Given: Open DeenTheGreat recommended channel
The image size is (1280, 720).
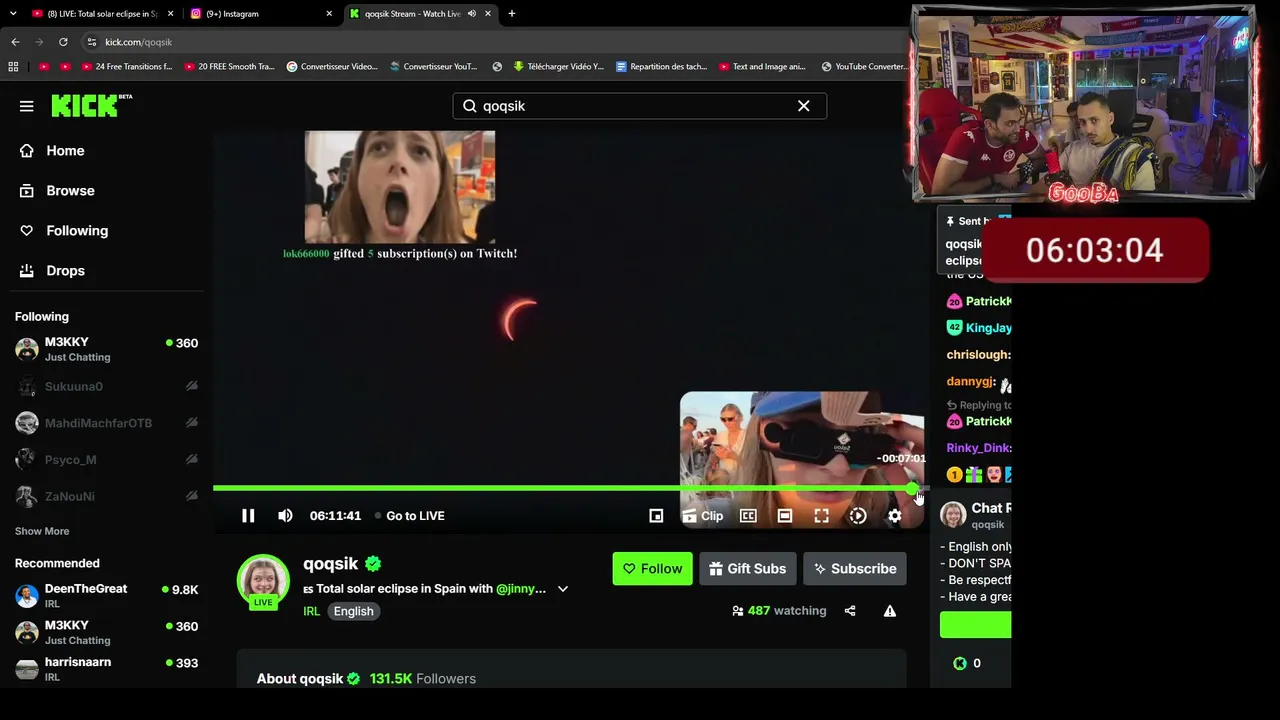Looking at the screenshot, I should 106,596.
